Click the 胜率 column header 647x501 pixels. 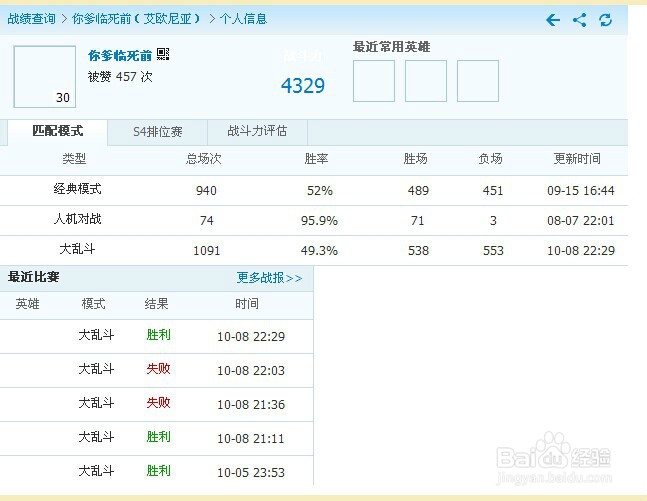click(x=316, y=159)
